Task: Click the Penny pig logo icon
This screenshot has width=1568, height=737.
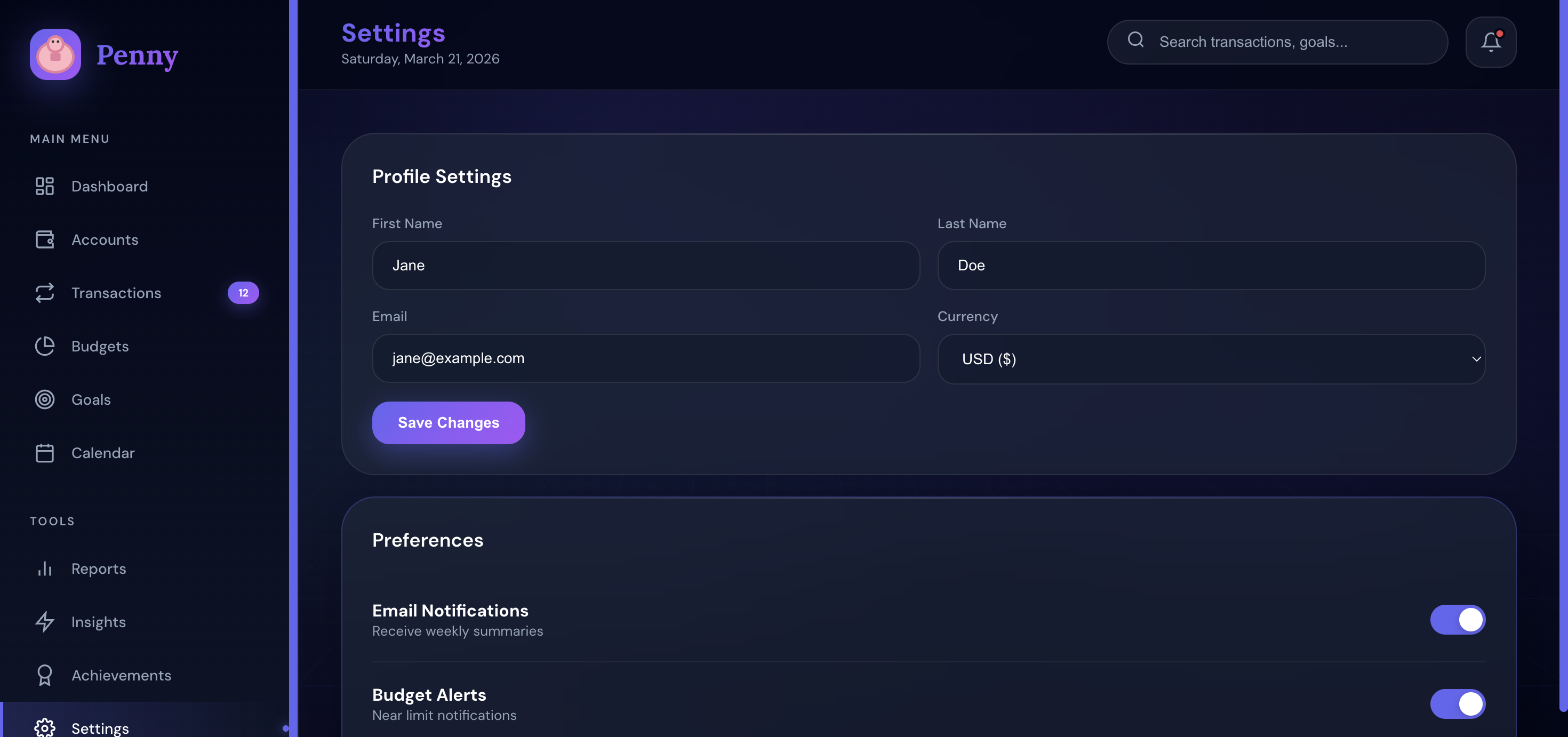Action: [55, 54]
